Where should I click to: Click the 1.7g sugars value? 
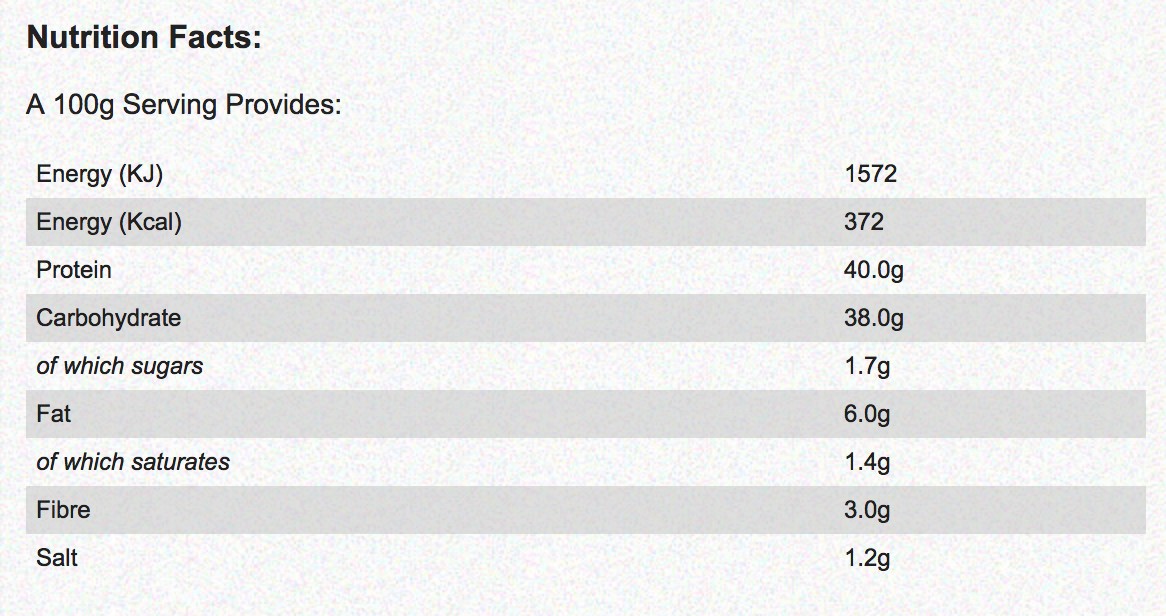(x=867, y=366)
